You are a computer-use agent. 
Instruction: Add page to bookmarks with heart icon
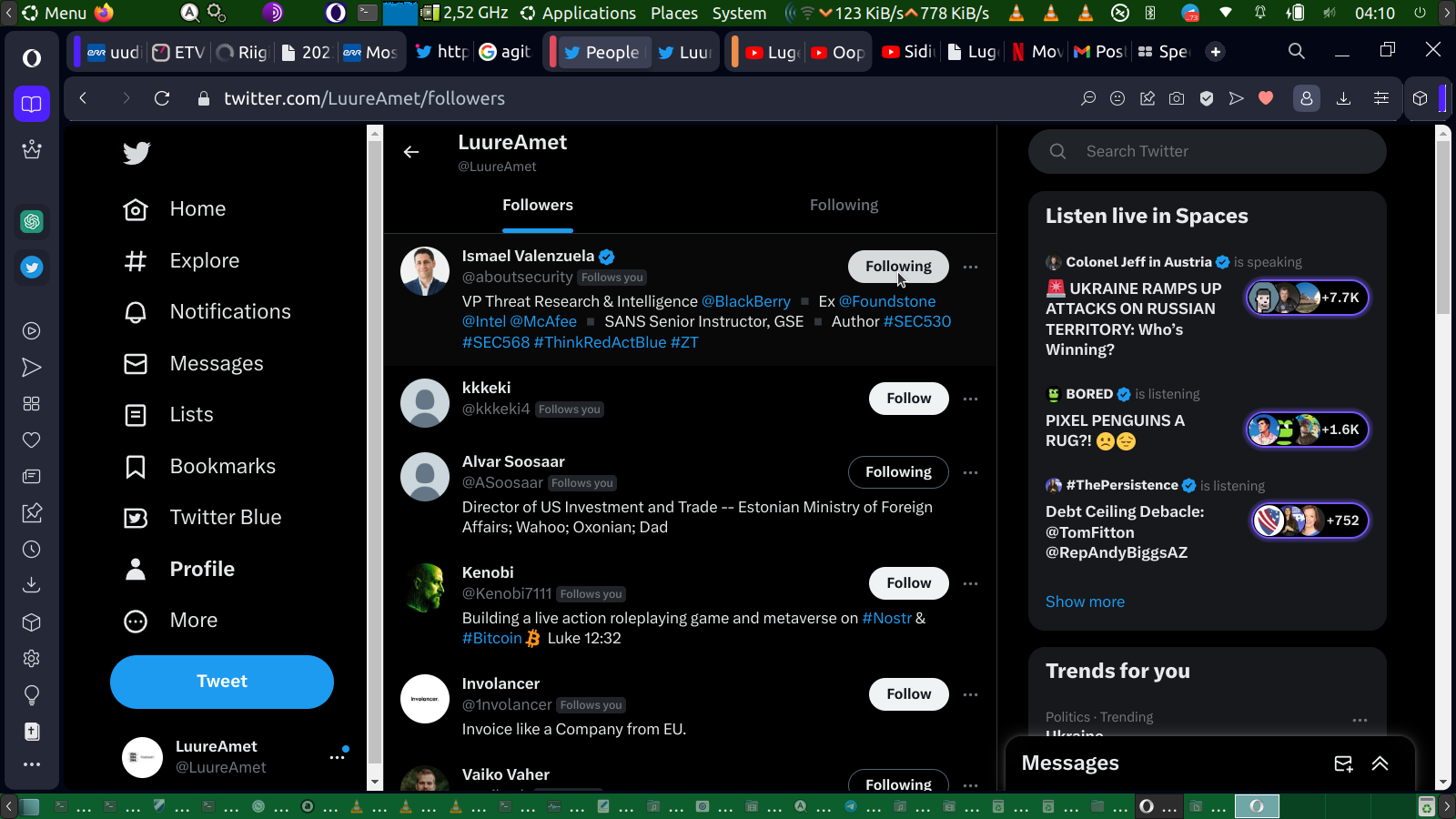1266,98
